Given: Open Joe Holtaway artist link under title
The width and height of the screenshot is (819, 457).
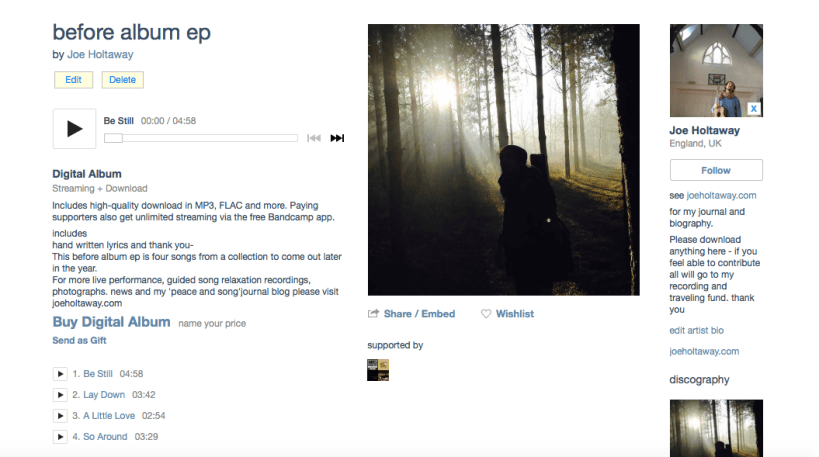Looking at the screenshot, I should tap(100, 54).
